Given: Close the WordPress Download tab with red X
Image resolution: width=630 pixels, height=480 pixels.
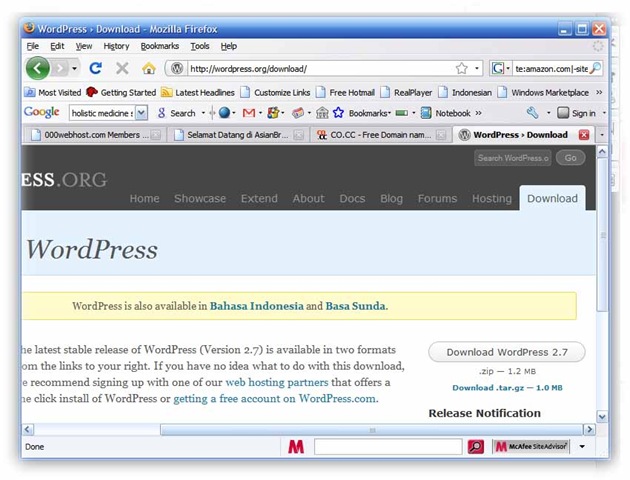Looking at the screenshot, I should coord(584,135).
